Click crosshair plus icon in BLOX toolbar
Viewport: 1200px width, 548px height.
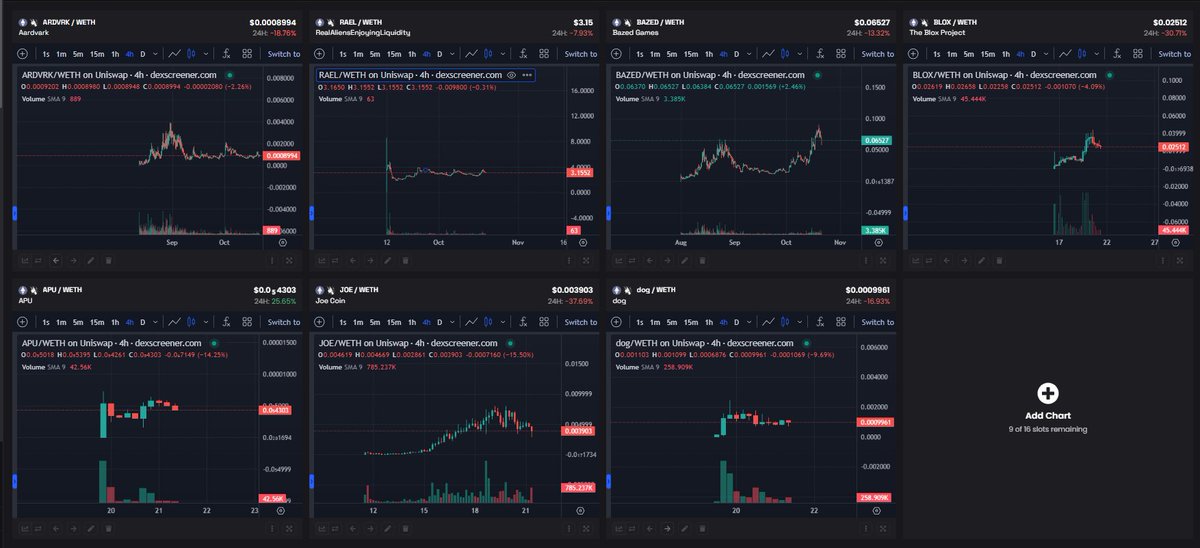915,54
